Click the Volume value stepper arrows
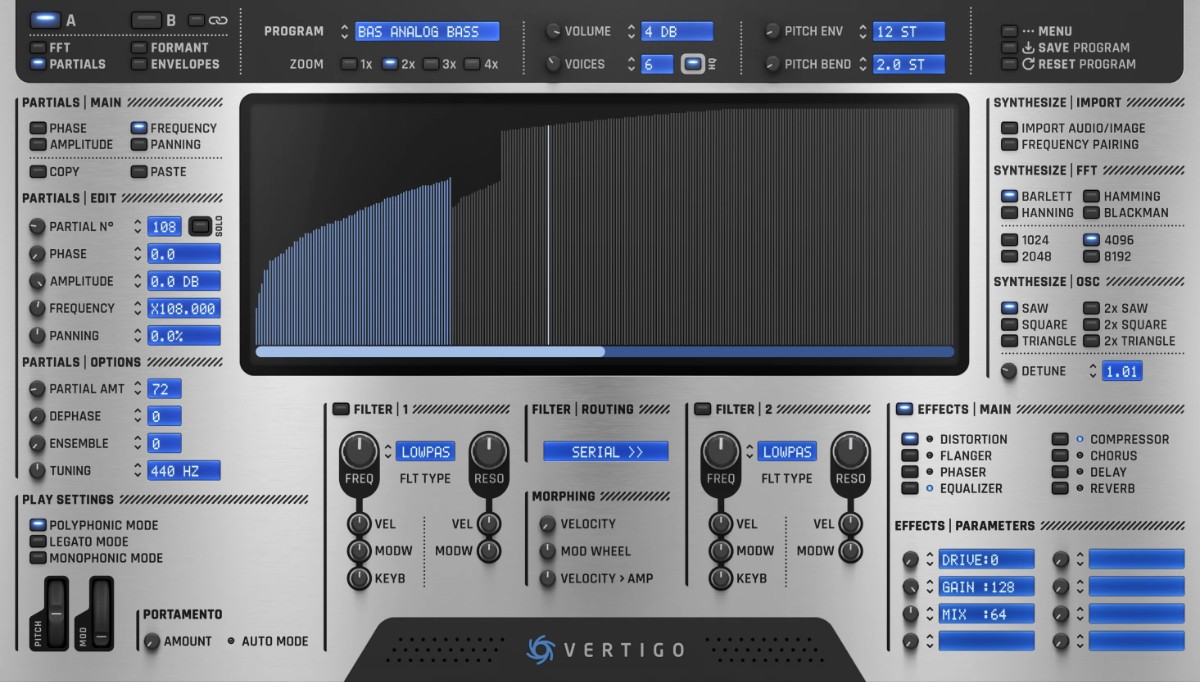This screenshot has height=682, width=1200. (x=631, y=32)
